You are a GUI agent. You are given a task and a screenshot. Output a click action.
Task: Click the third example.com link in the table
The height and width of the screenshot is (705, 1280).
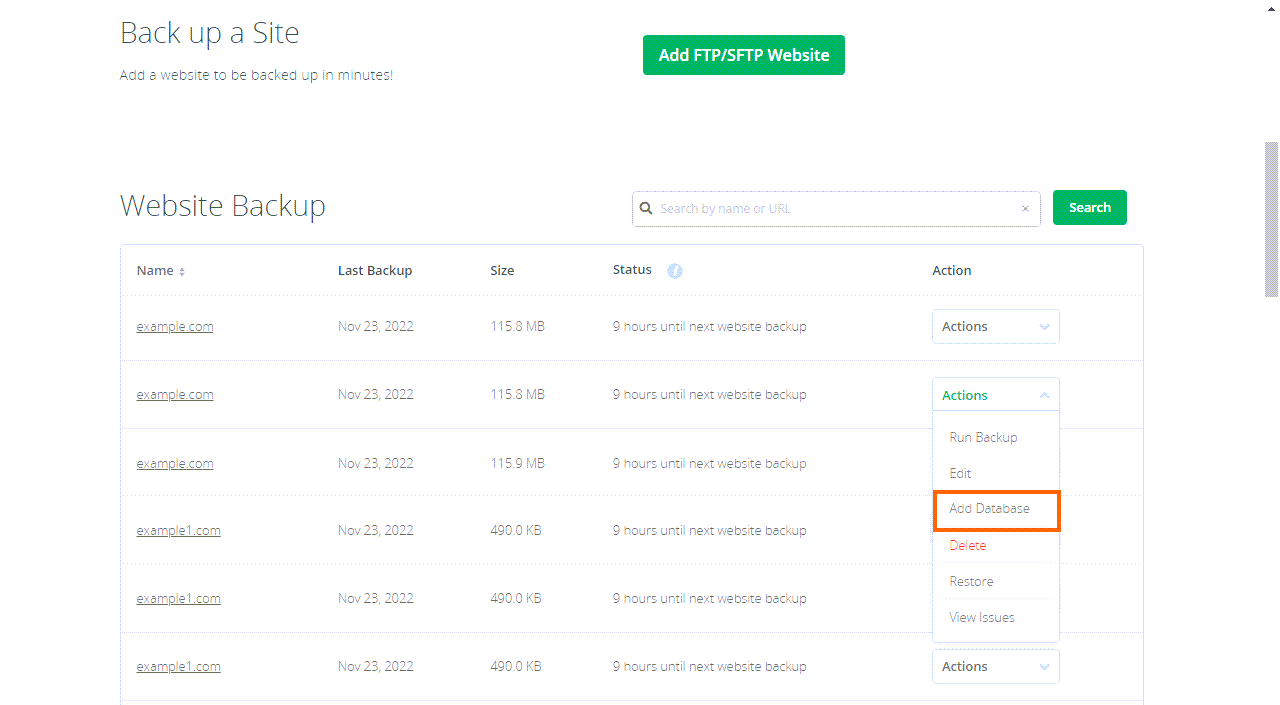174,463
